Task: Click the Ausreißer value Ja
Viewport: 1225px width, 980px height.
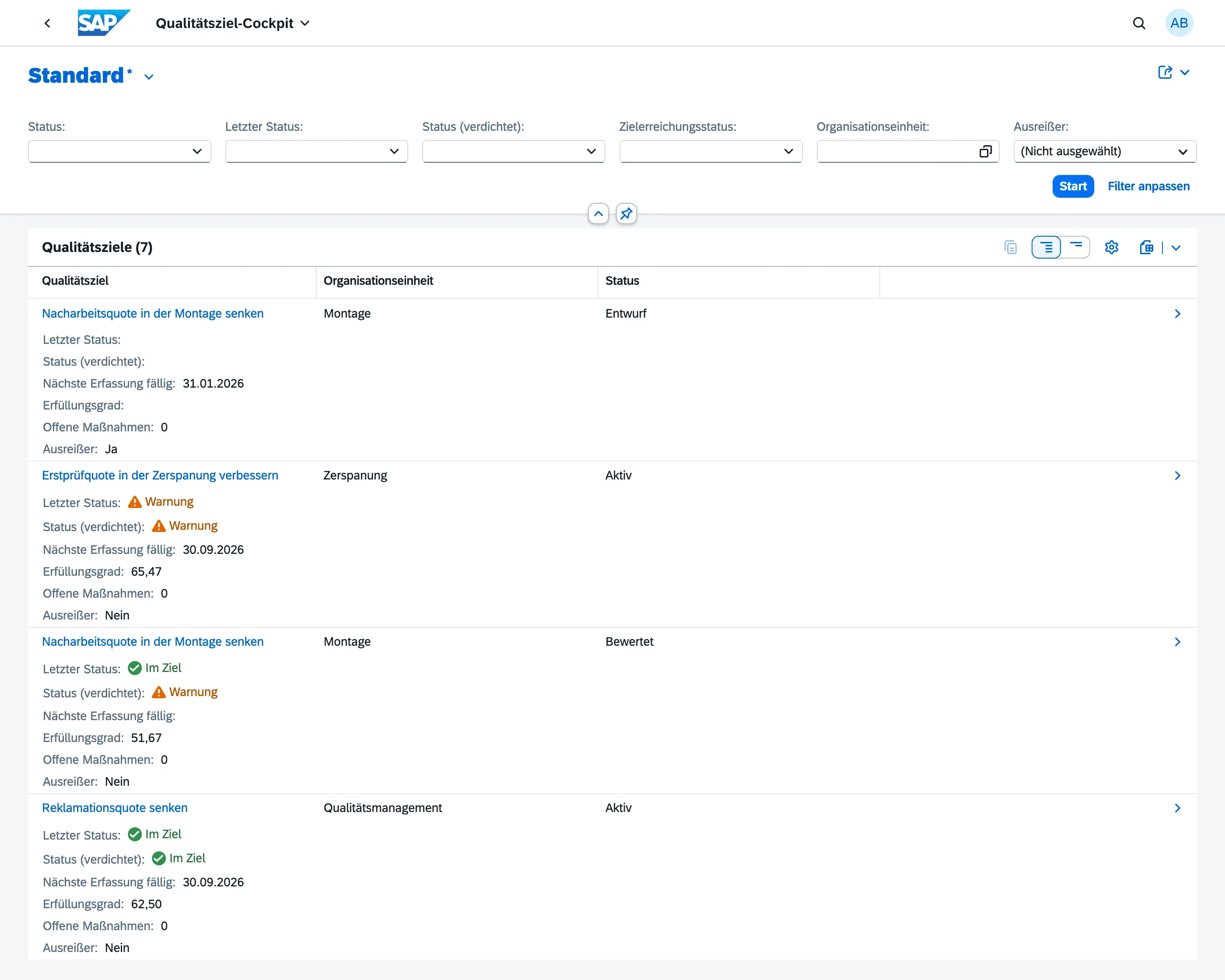Action: click(112, 449)
